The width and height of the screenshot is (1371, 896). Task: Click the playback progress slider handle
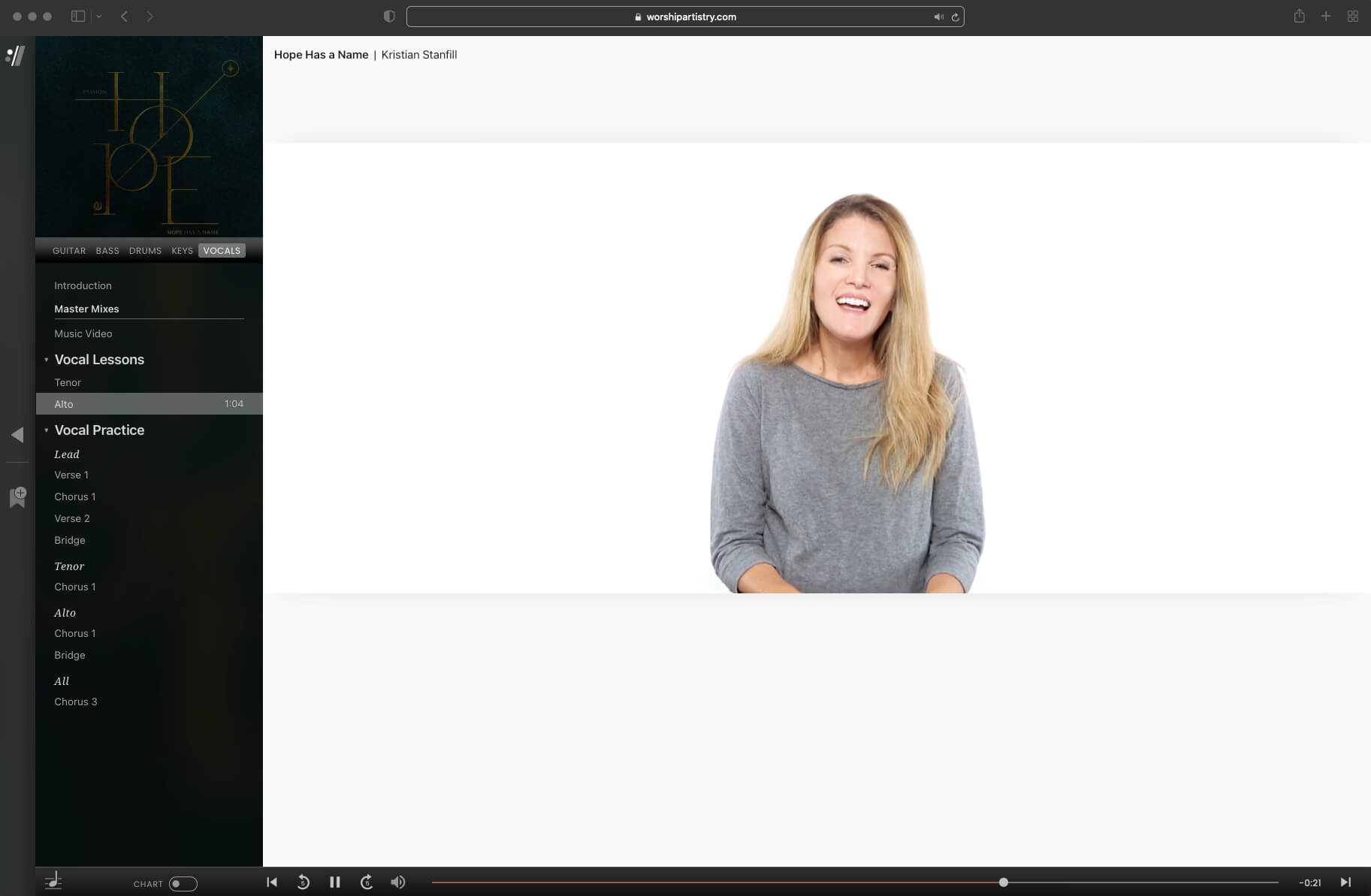(1003, 882)
